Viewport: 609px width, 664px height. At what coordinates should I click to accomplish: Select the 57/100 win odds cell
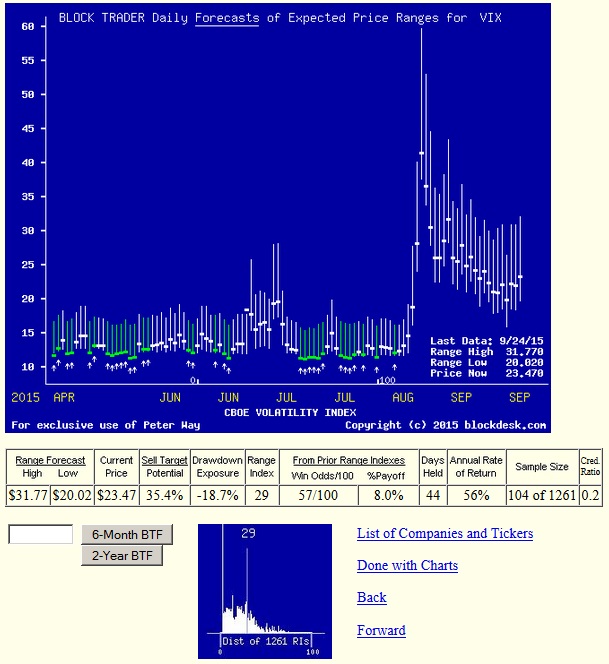318,495
